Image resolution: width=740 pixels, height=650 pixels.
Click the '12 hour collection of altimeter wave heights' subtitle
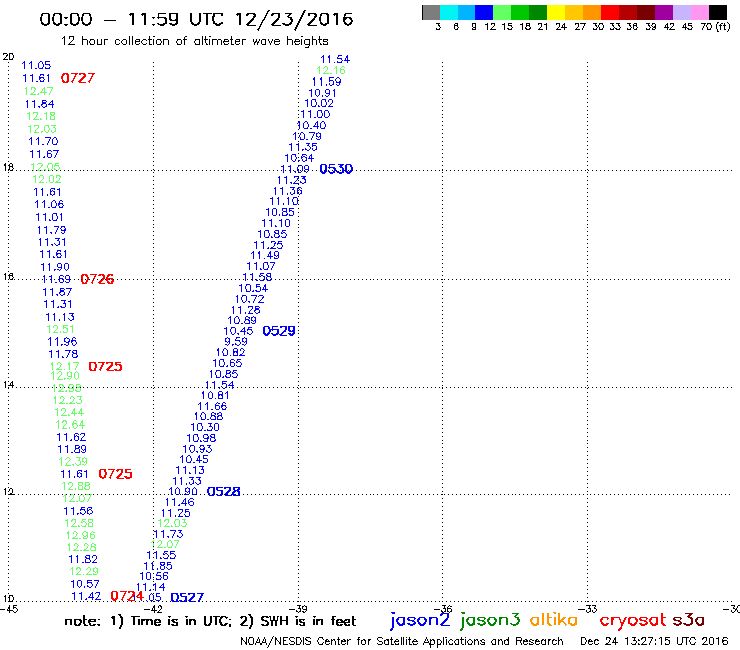(194, 41)
